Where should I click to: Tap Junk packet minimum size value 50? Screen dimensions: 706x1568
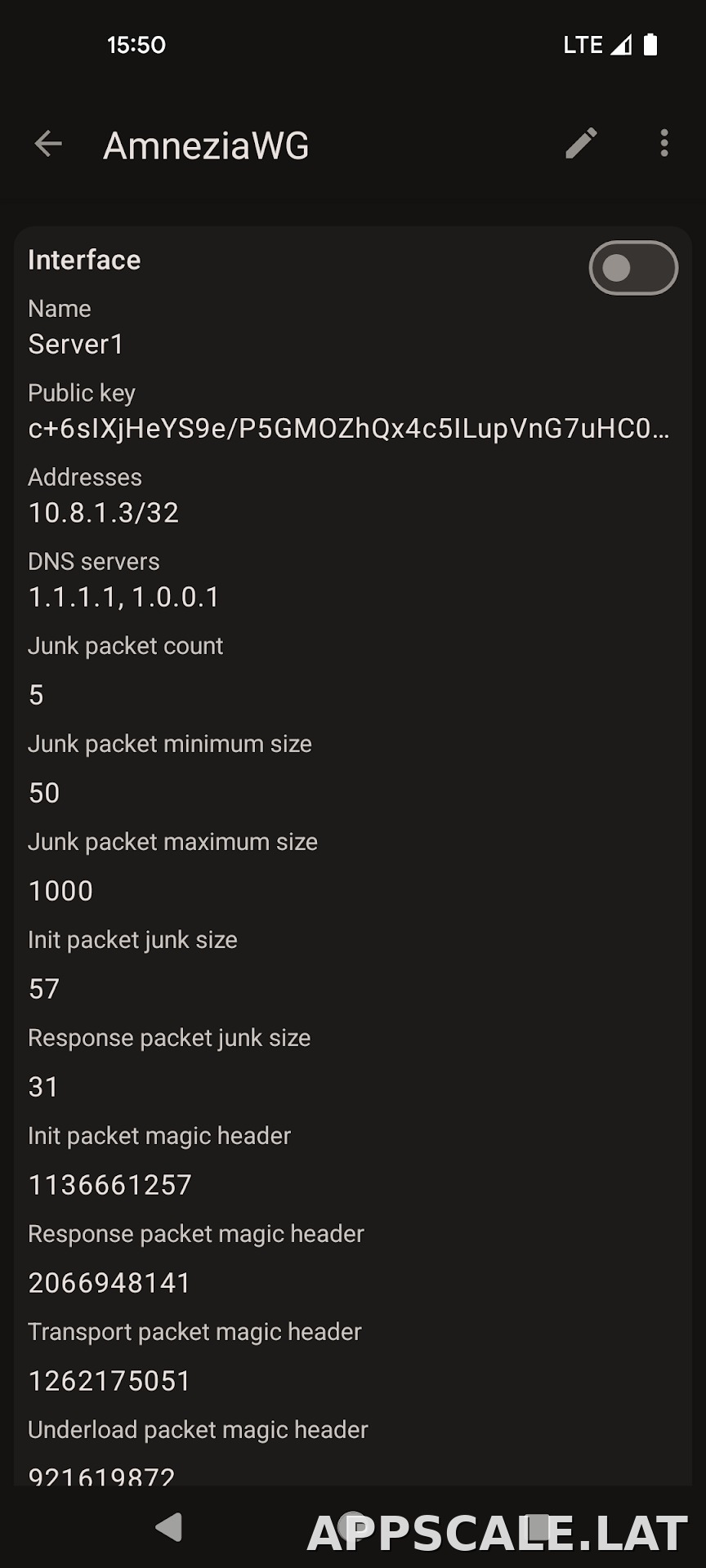pos(44,793)
